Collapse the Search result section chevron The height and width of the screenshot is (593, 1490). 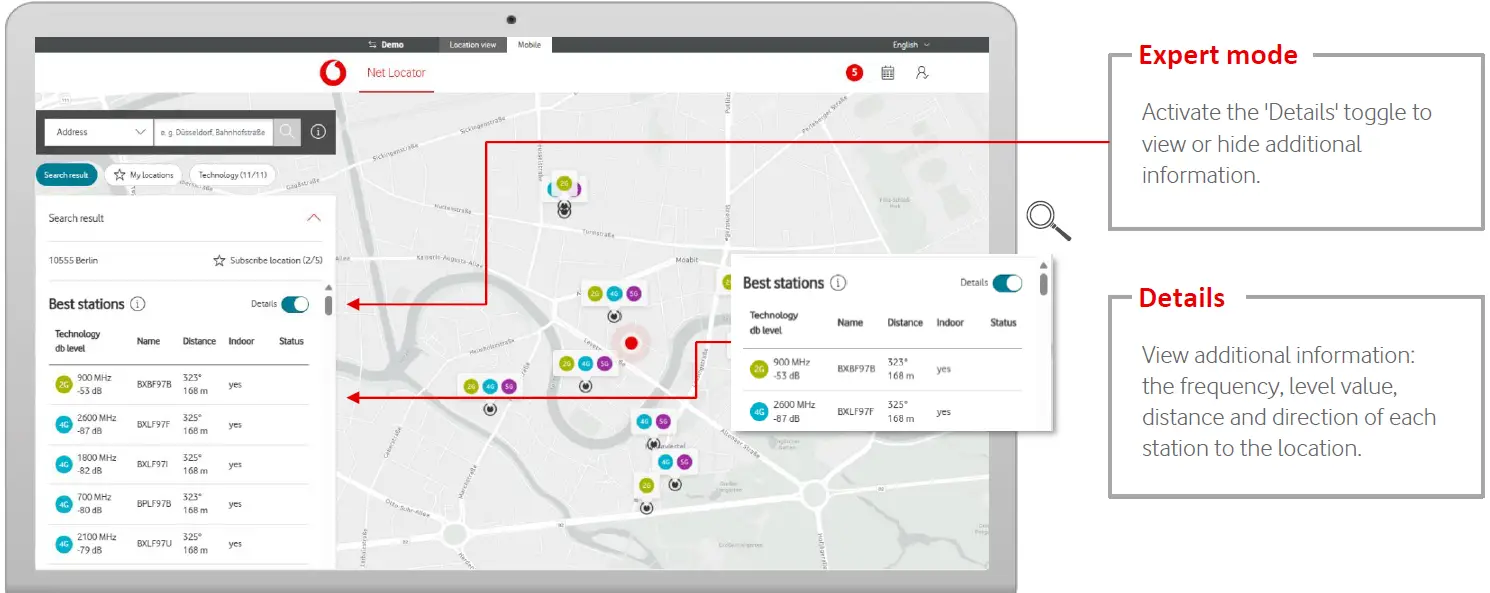[x=314, y=218]
